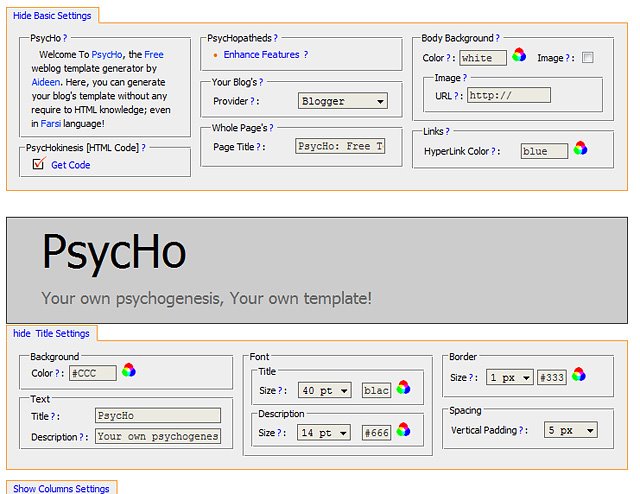Open the Description font Size 14 pt dropdown
640x494 pixels.
[x=324, y=432]
